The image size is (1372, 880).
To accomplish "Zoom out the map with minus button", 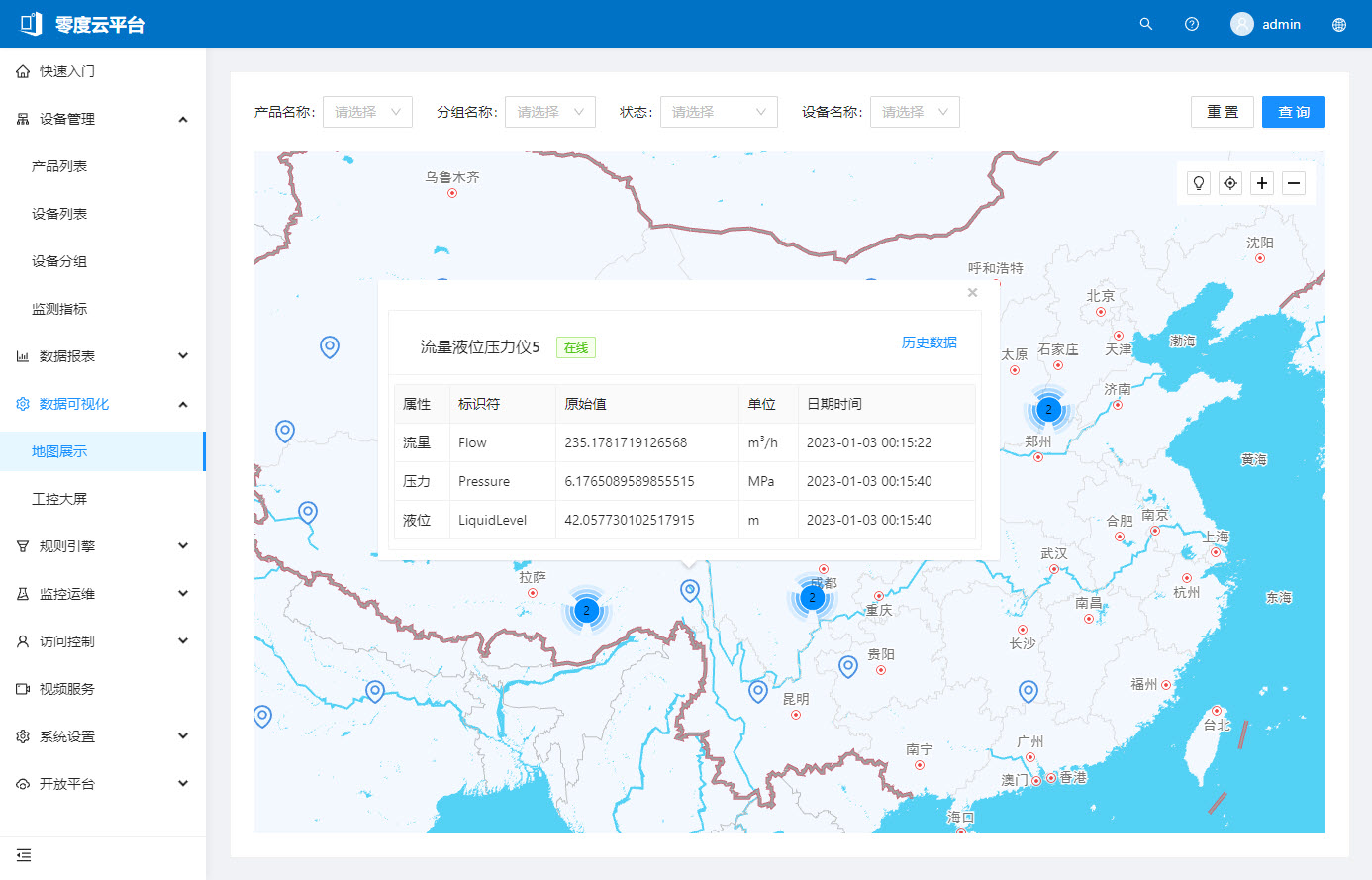I will pos(1294,183).
